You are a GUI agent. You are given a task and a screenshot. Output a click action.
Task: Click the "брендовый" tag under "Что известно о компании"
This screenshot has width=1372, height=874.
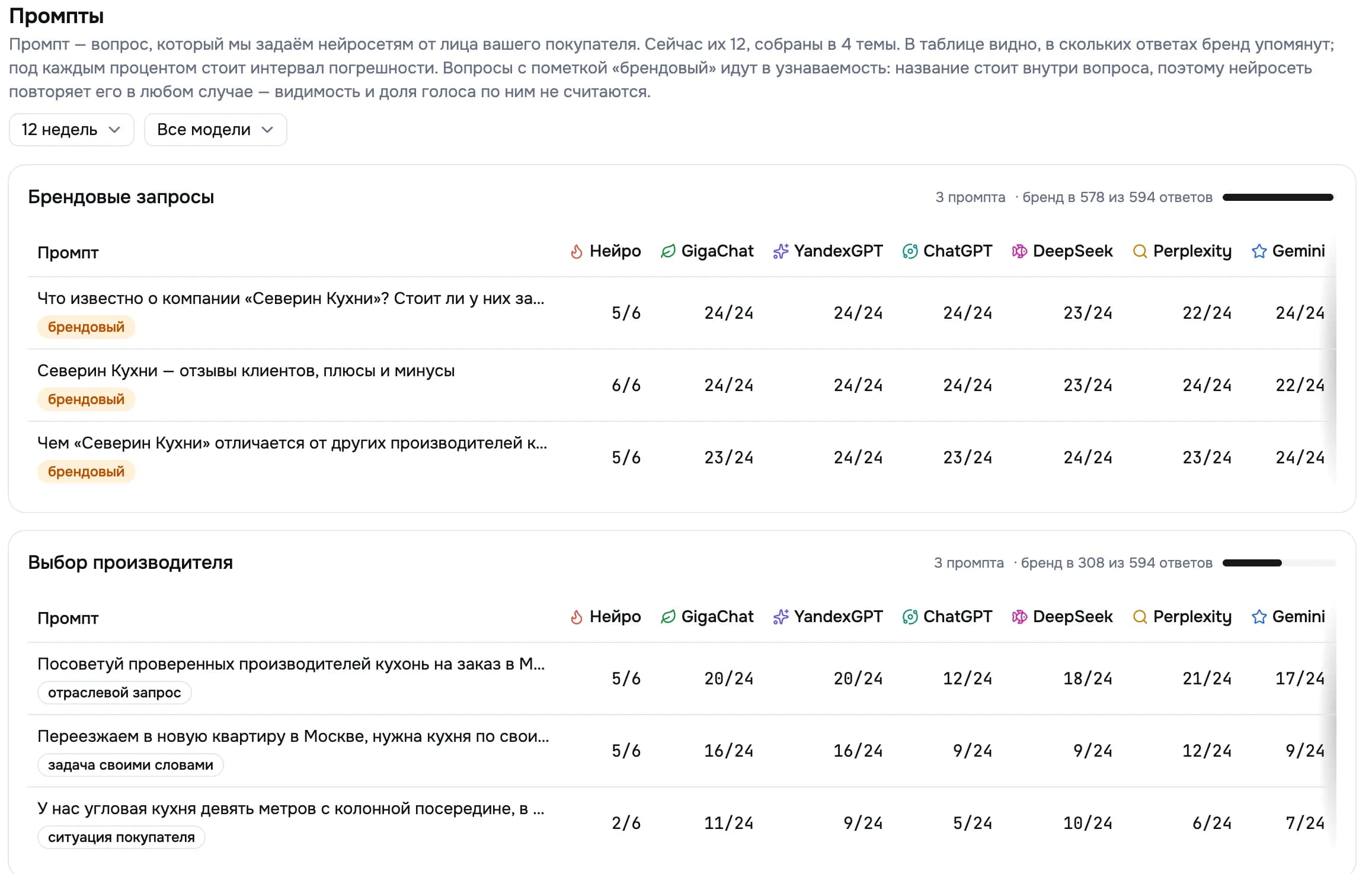pyautogui.click(x=87, y=327)
